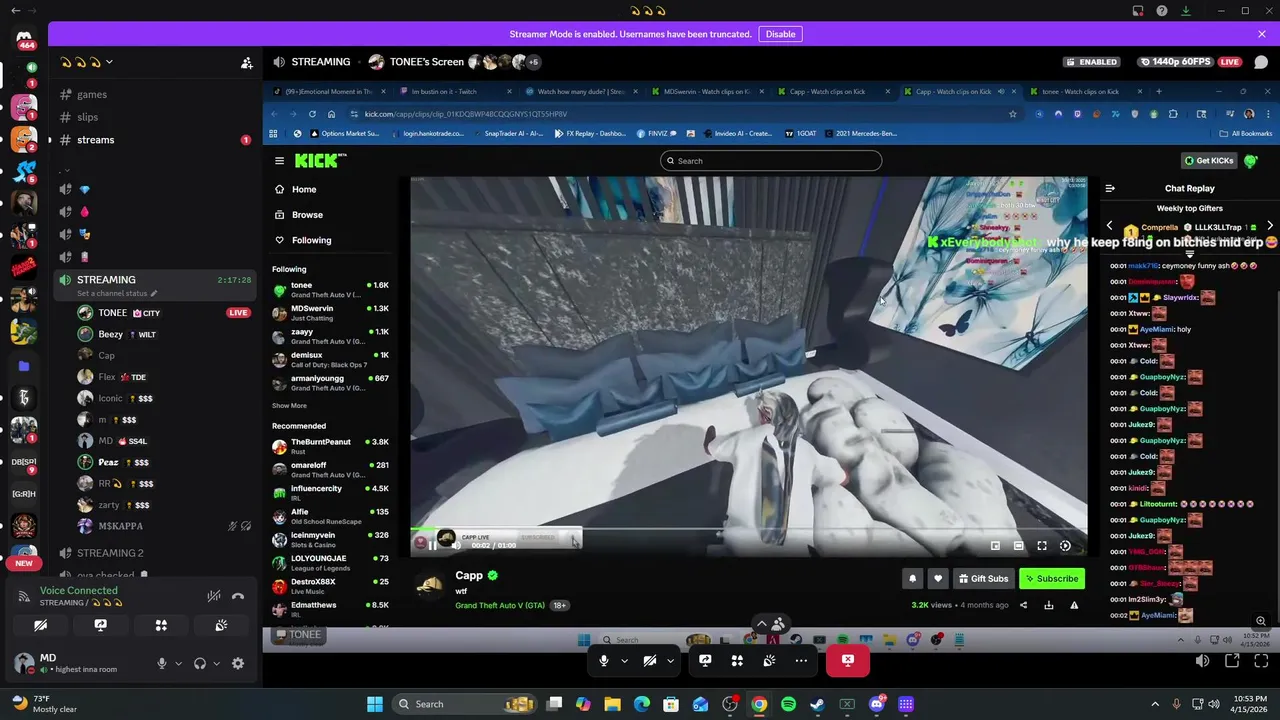
Task: Toggle noise suppression icon beside Voice Connected
Action: [x=213, y=596]
